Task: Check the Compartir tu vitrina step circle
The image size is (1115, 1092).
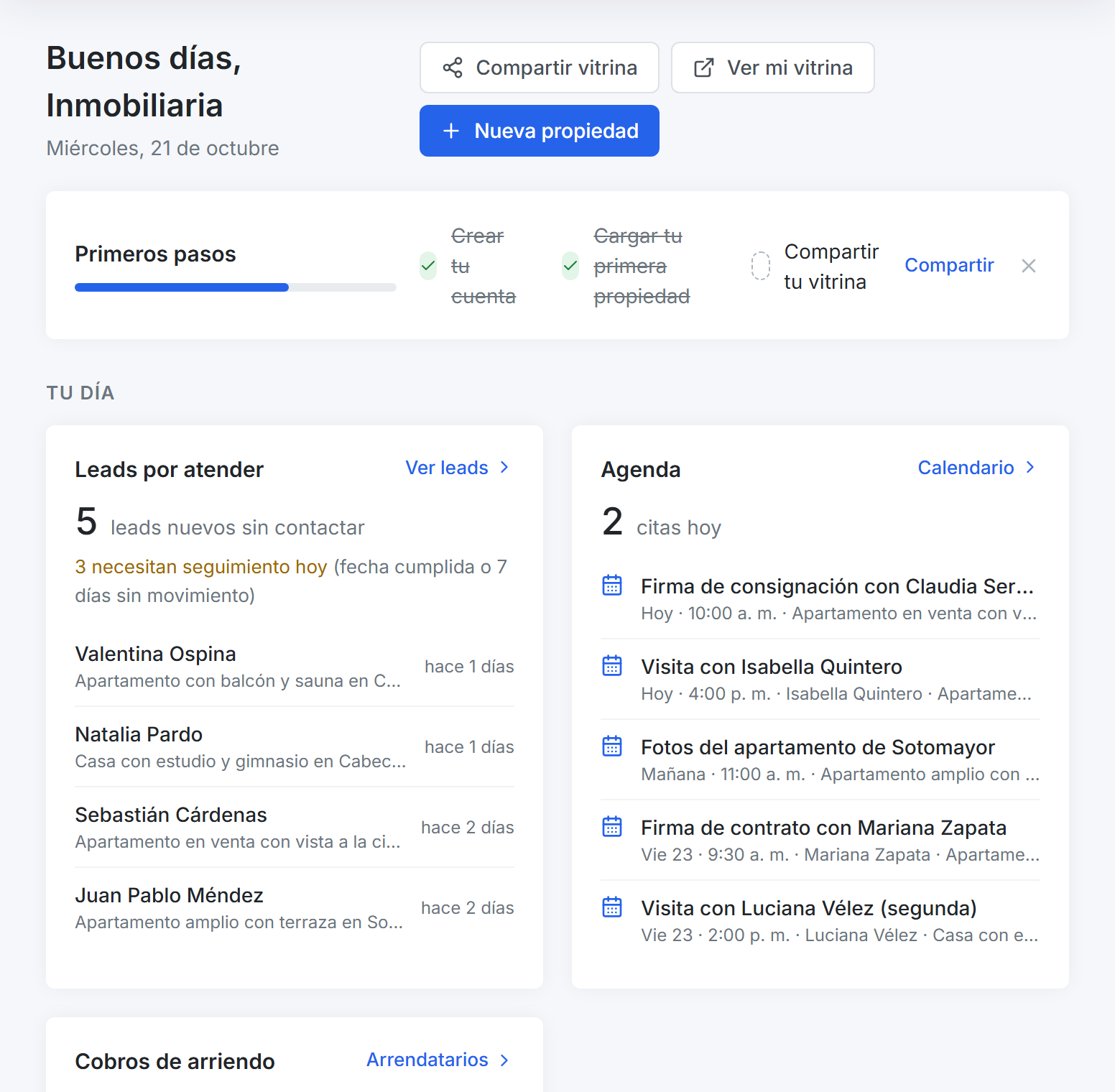Action: [761, 266]
